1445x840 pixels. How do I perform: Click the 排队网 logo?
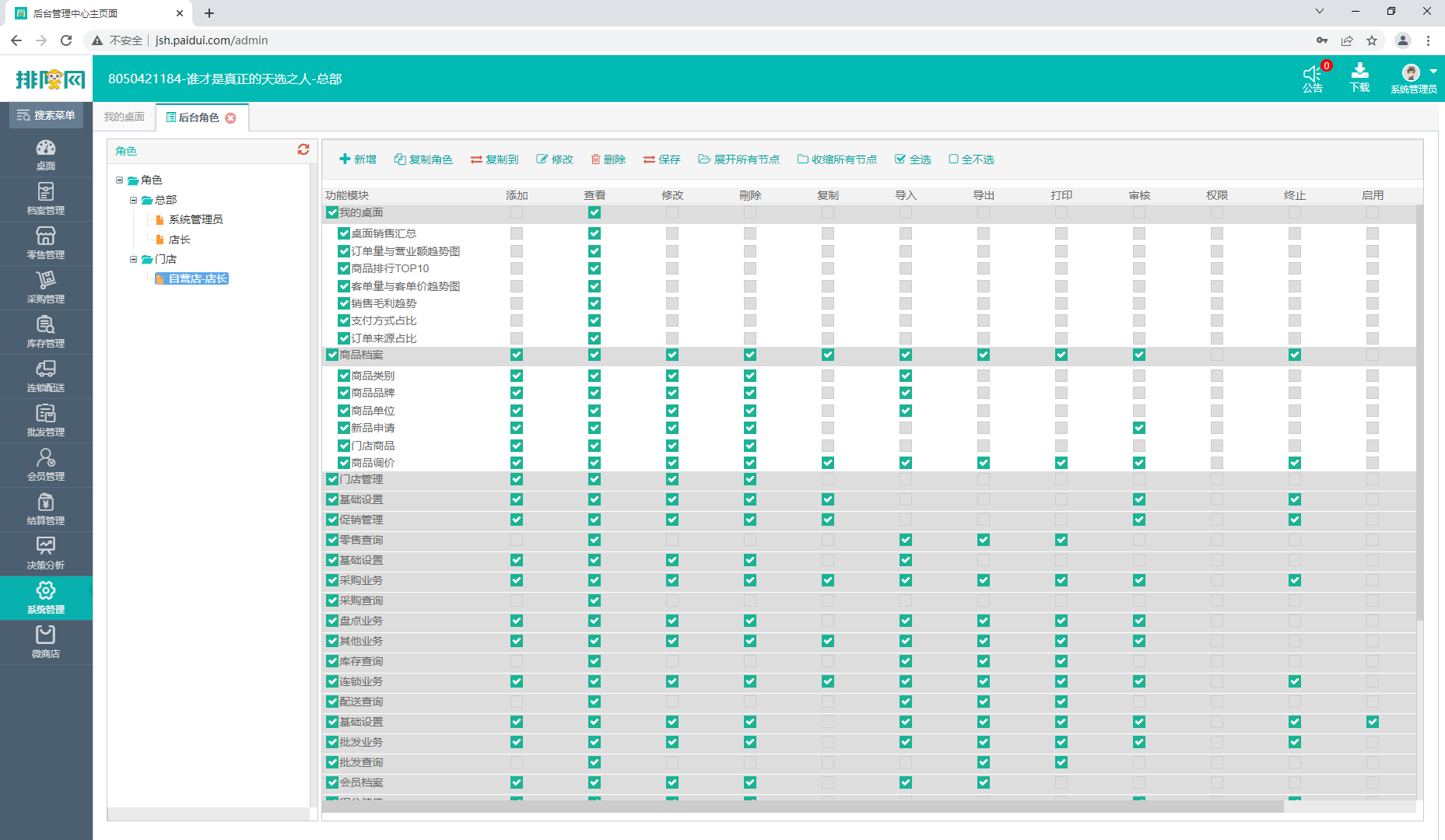pos(51,79)
